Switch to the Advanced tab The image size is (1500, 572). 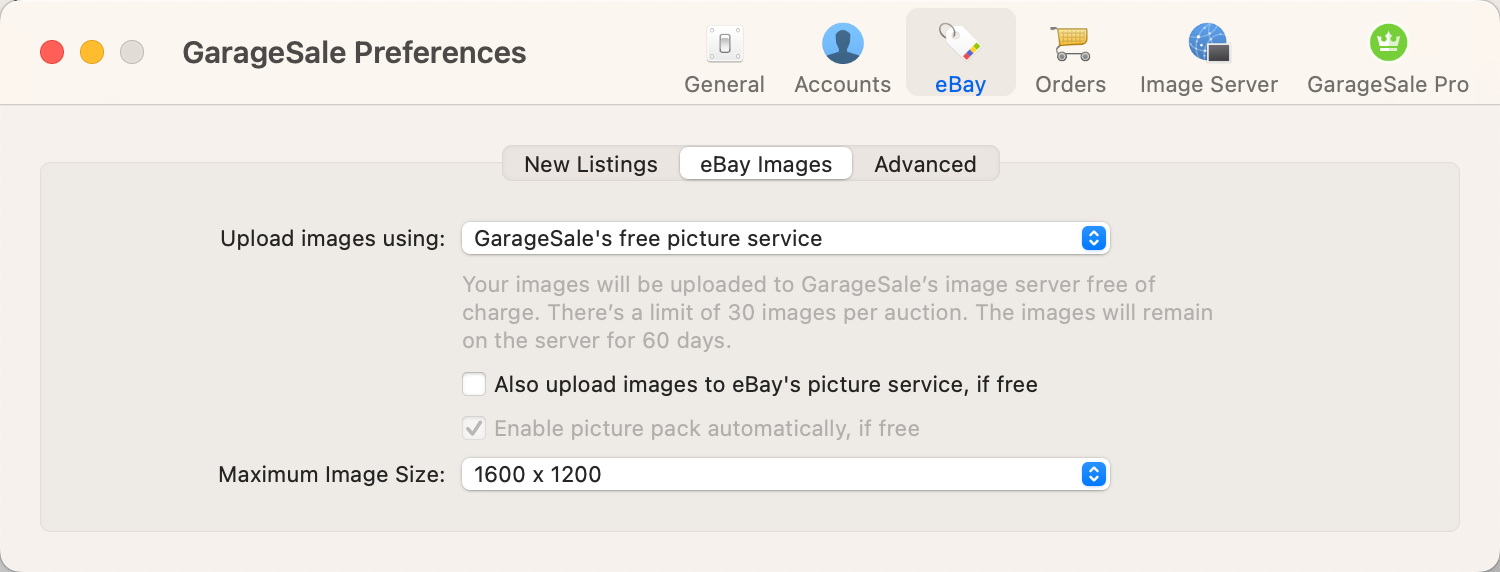pos(925,164)
